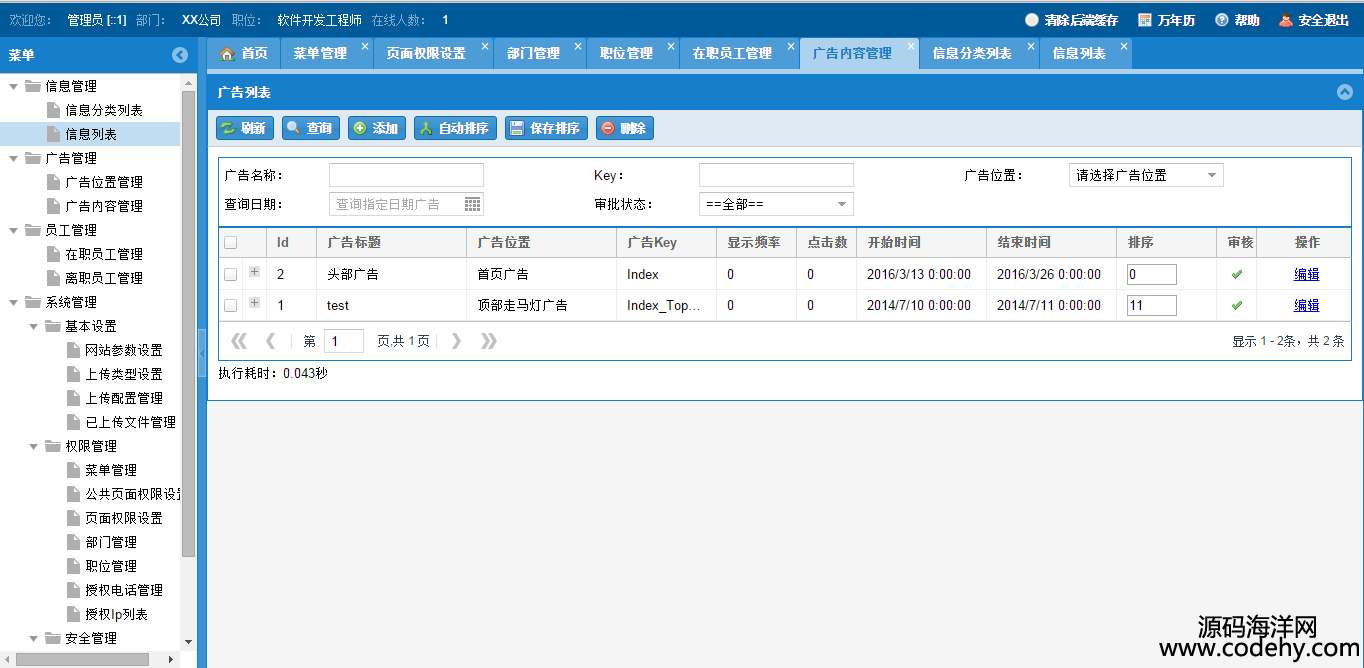This screenshot has width=1364, height=668.
Task: Toggle the select-all checkbox in table header
Action: point(231,242)
